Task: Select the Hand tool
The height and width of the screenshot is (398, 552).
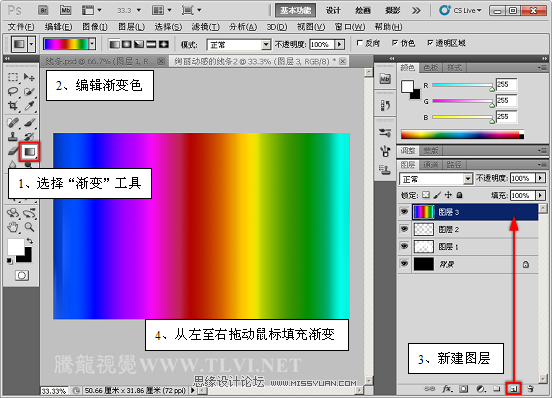Action: click(13, 227)
